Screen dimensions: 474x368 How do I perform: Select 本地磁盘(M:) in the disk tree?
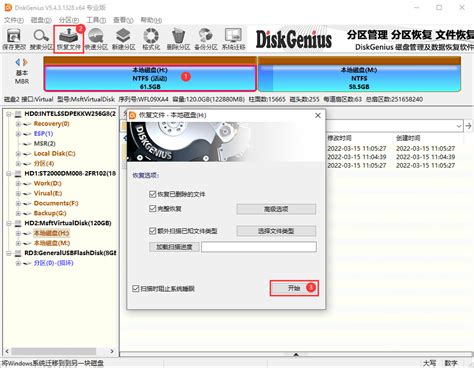click(52, 243)
